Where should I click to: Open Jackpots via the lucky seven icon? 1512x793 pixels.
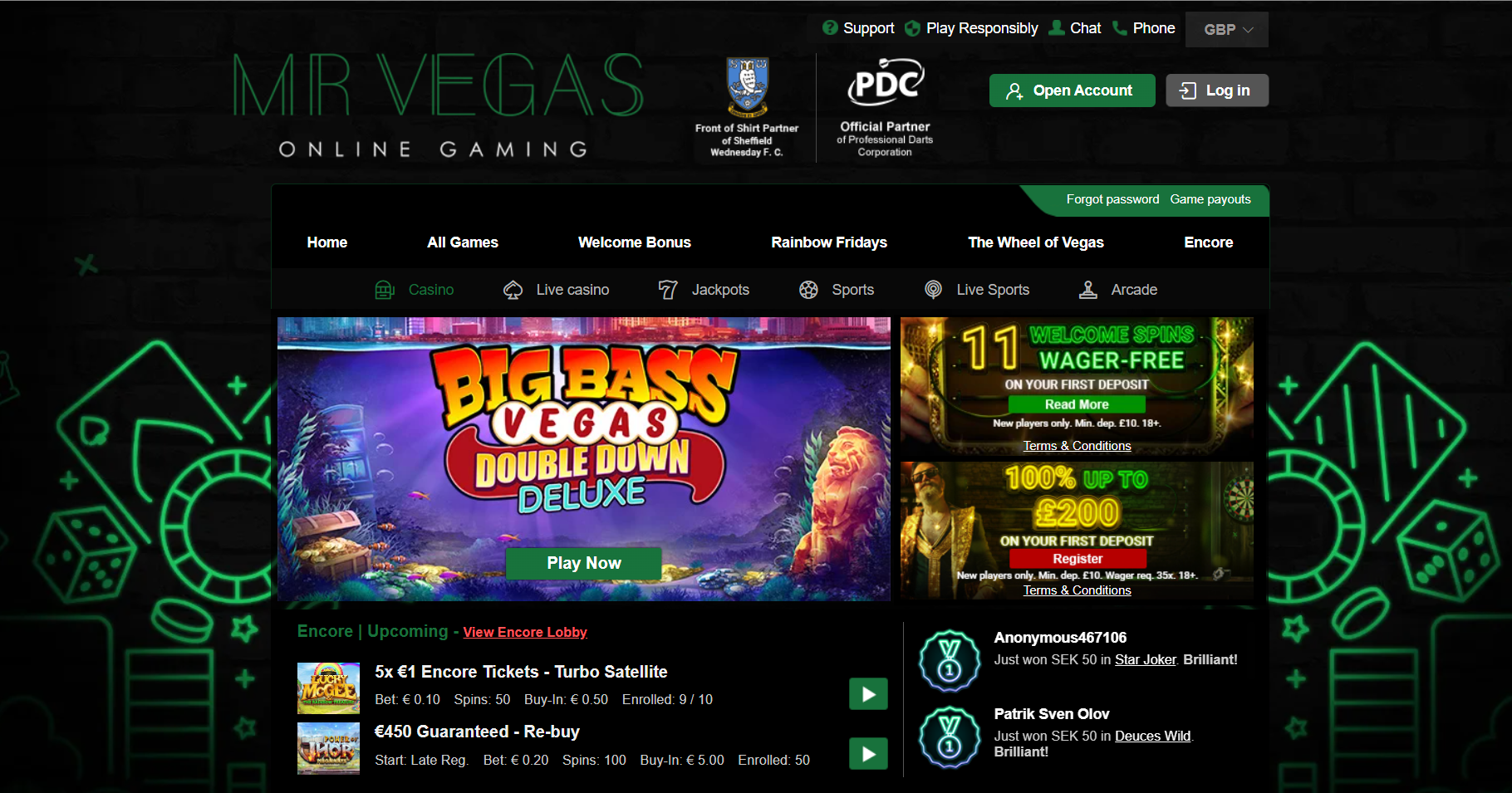click(668, 290)
